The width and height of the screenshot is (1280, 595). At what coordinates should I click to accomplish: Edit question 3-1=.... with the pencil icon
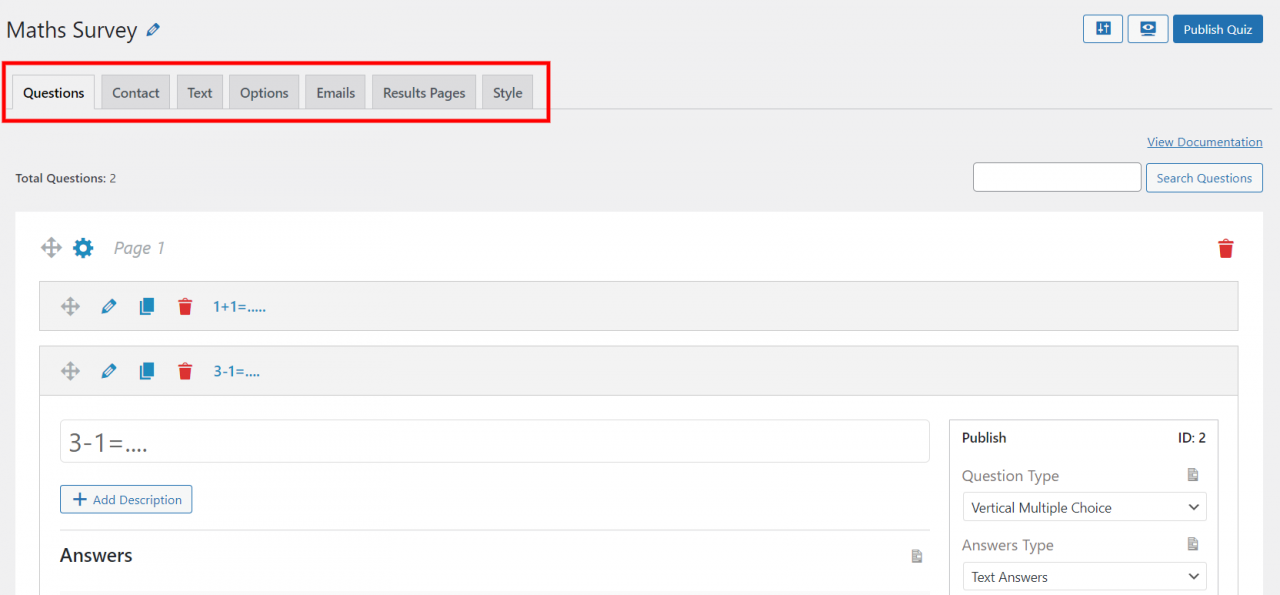pos(109,371)
